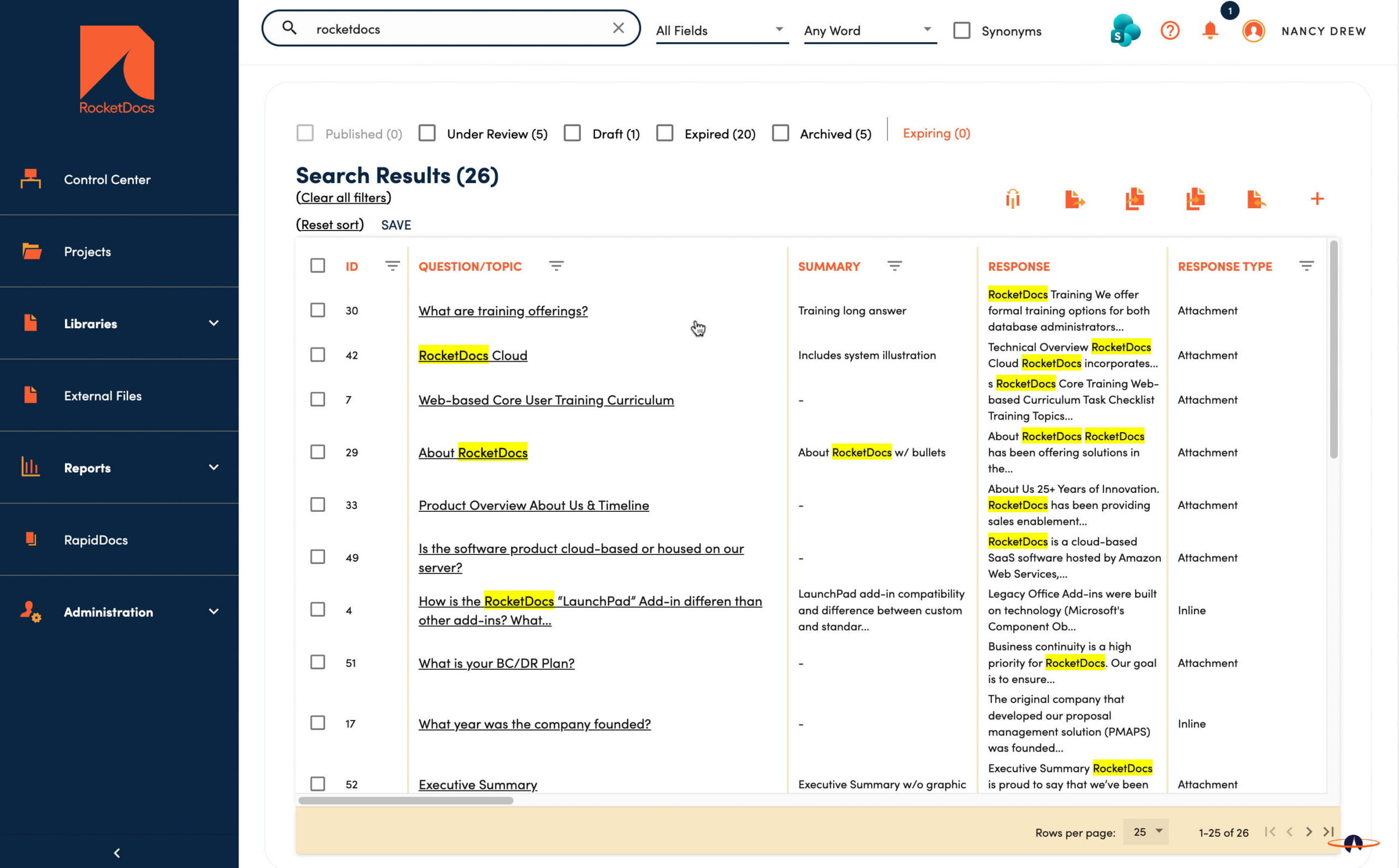Expand the Reports sidebar section
The image size is (1399, 868).
click(87, 467)
